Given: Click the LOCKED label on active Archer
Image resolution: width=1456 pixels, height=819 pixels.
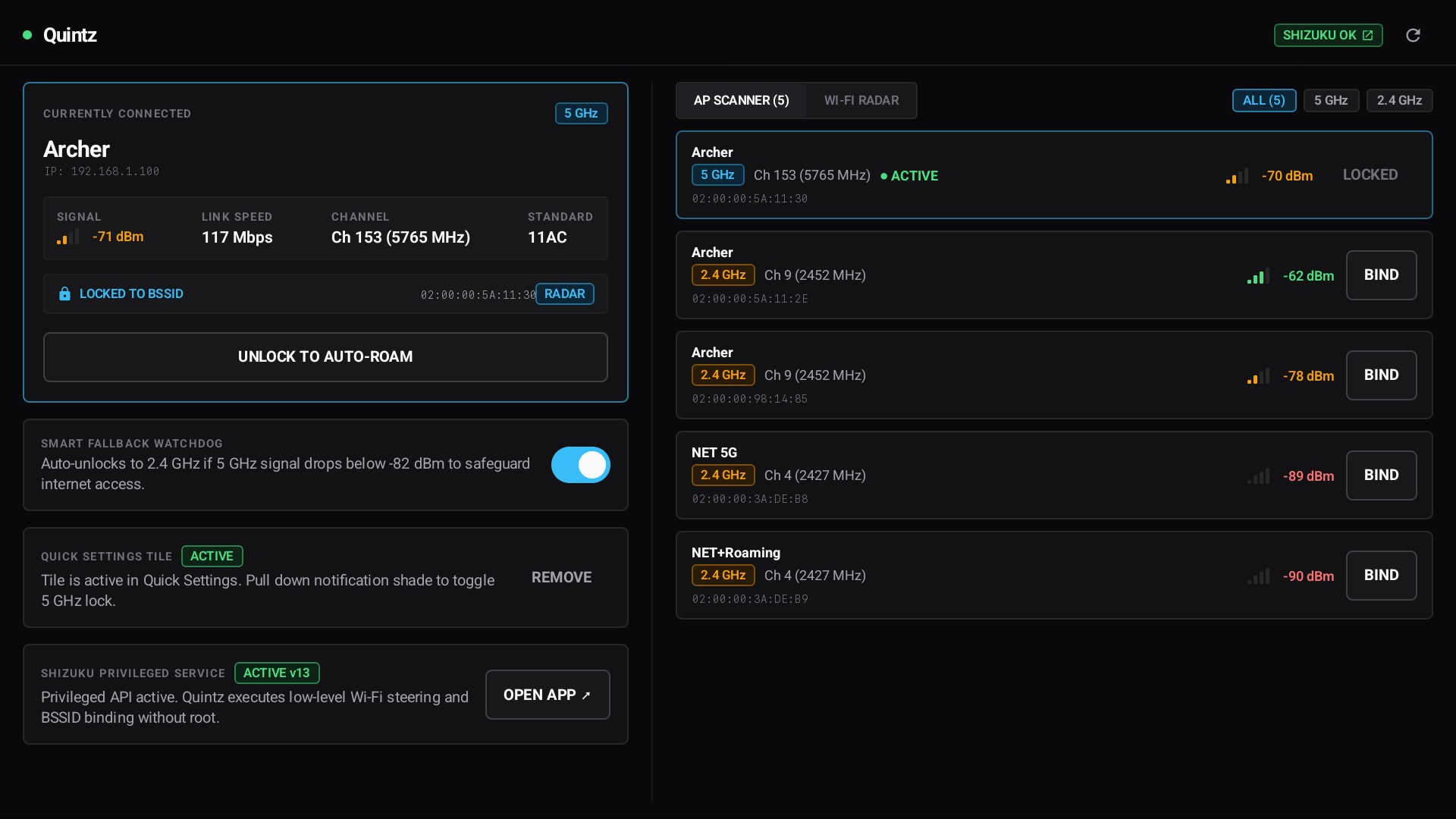Looking at the screenshot, I should pyautogui.click(x=1370, y=175).
